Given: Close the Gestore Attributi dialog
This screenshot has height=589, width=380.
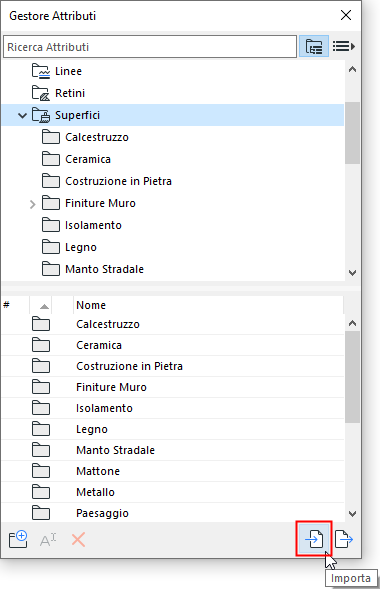Looking at the screenshot, I should tap(346, 15).
